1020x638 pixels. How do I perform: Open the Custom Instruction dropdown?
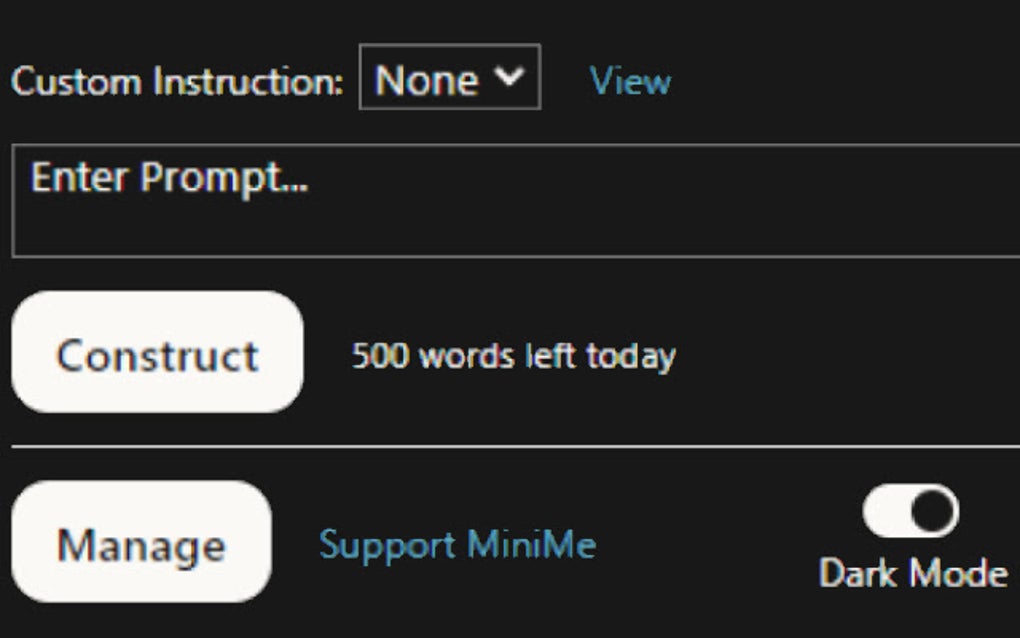click(449, 78)
